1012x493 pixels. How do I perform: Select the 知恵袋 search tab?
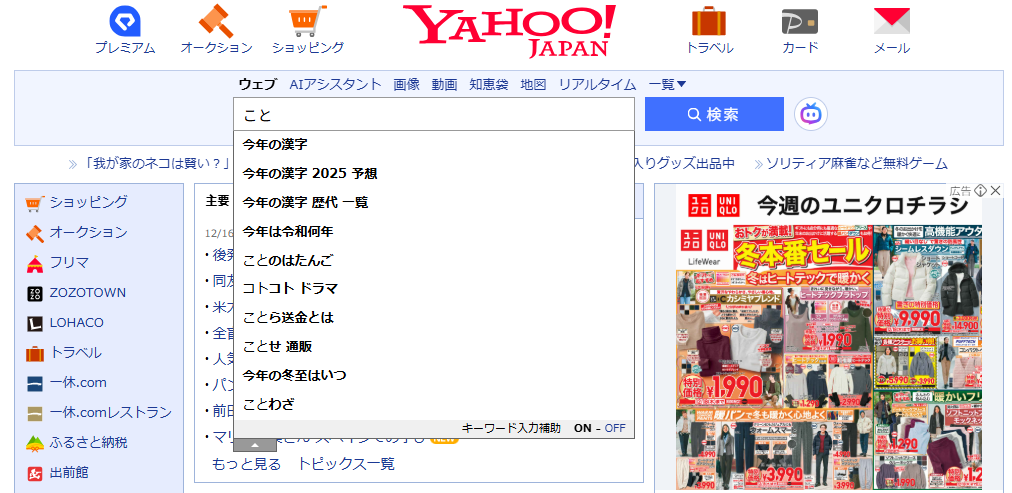pyautogui.click(x=489, y=84)
